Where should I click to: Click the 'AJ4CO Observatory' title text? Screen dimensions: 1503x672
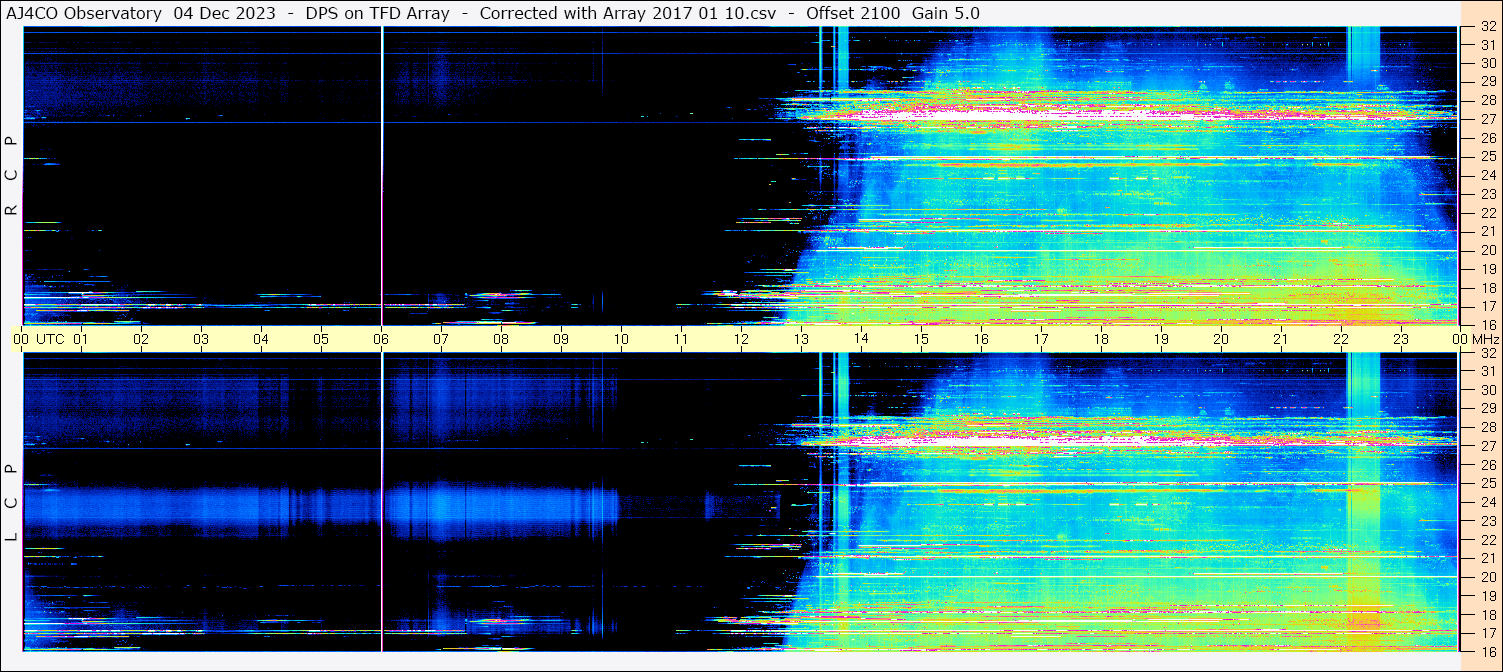(83, 13)
